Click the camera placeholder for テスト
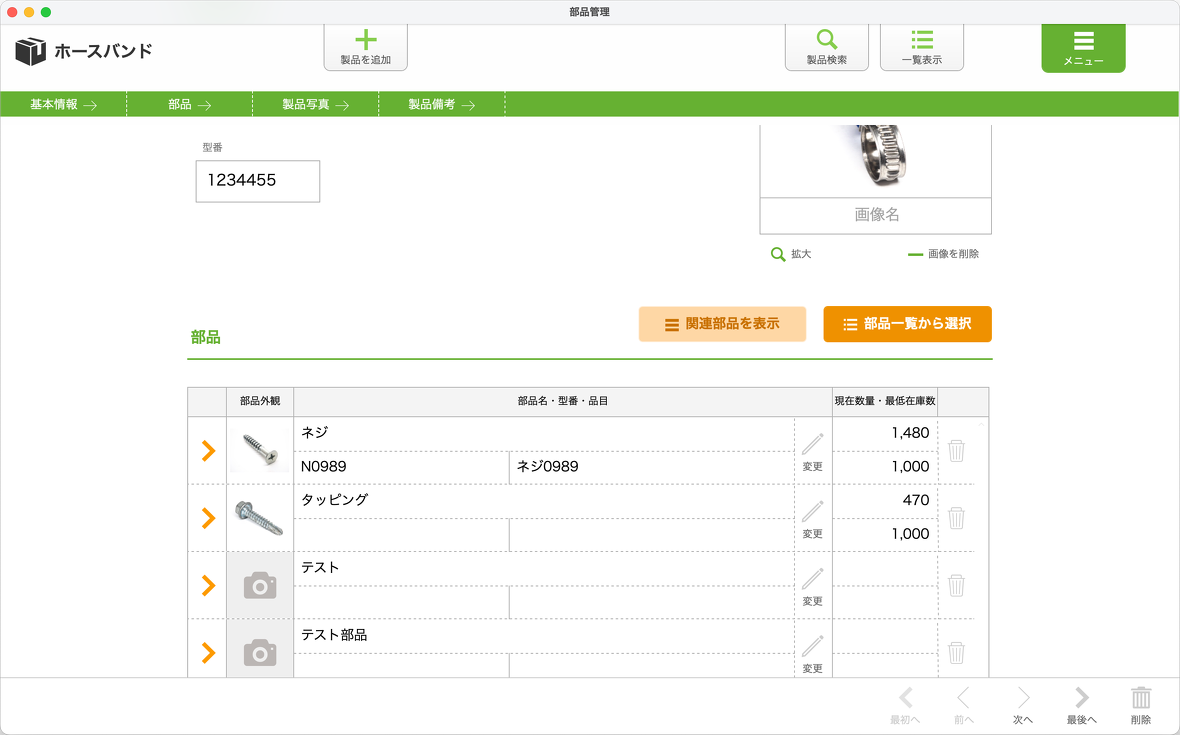The image size is (1180, 735). click(x=260, y=586)
